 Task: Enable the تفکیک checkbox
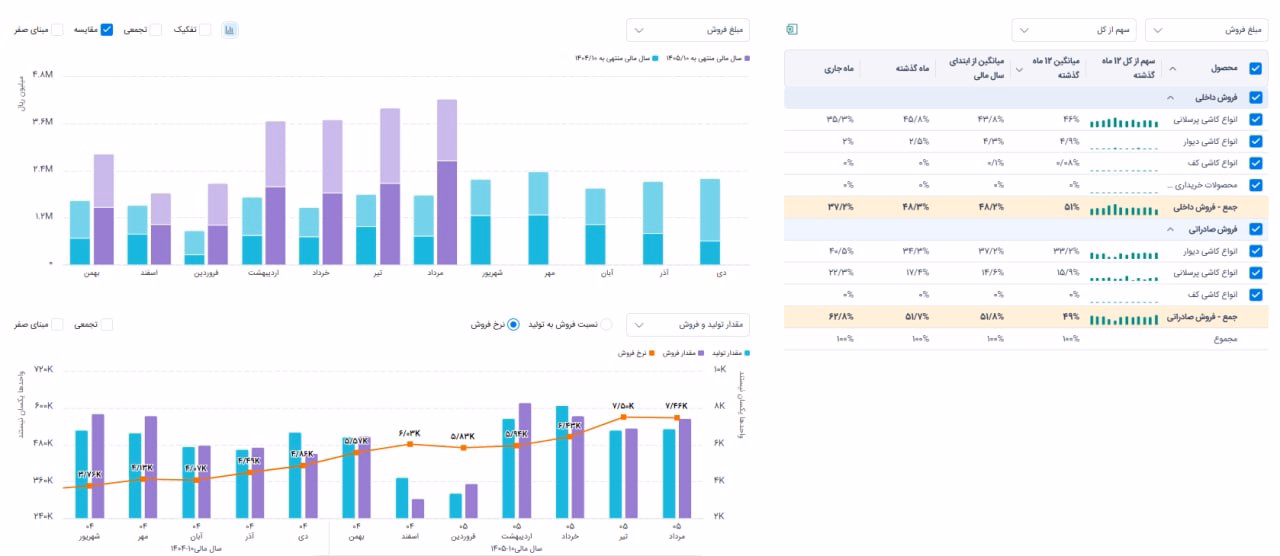pos(205,30)
